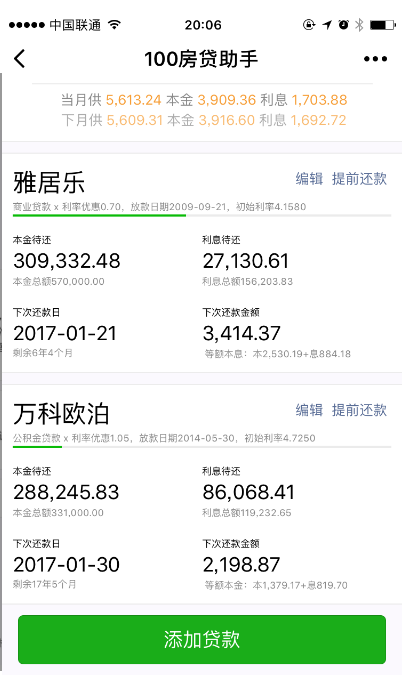The width and height of the screenshot is (402, 675).
Task: Open 提前还款 for 万科欧泊 loan
Action: tap(359, 410)
